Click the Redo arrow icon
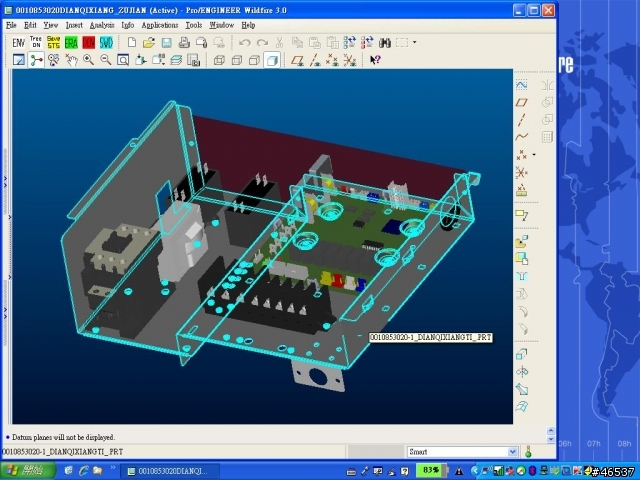640x480 pixels. [262, 42]
